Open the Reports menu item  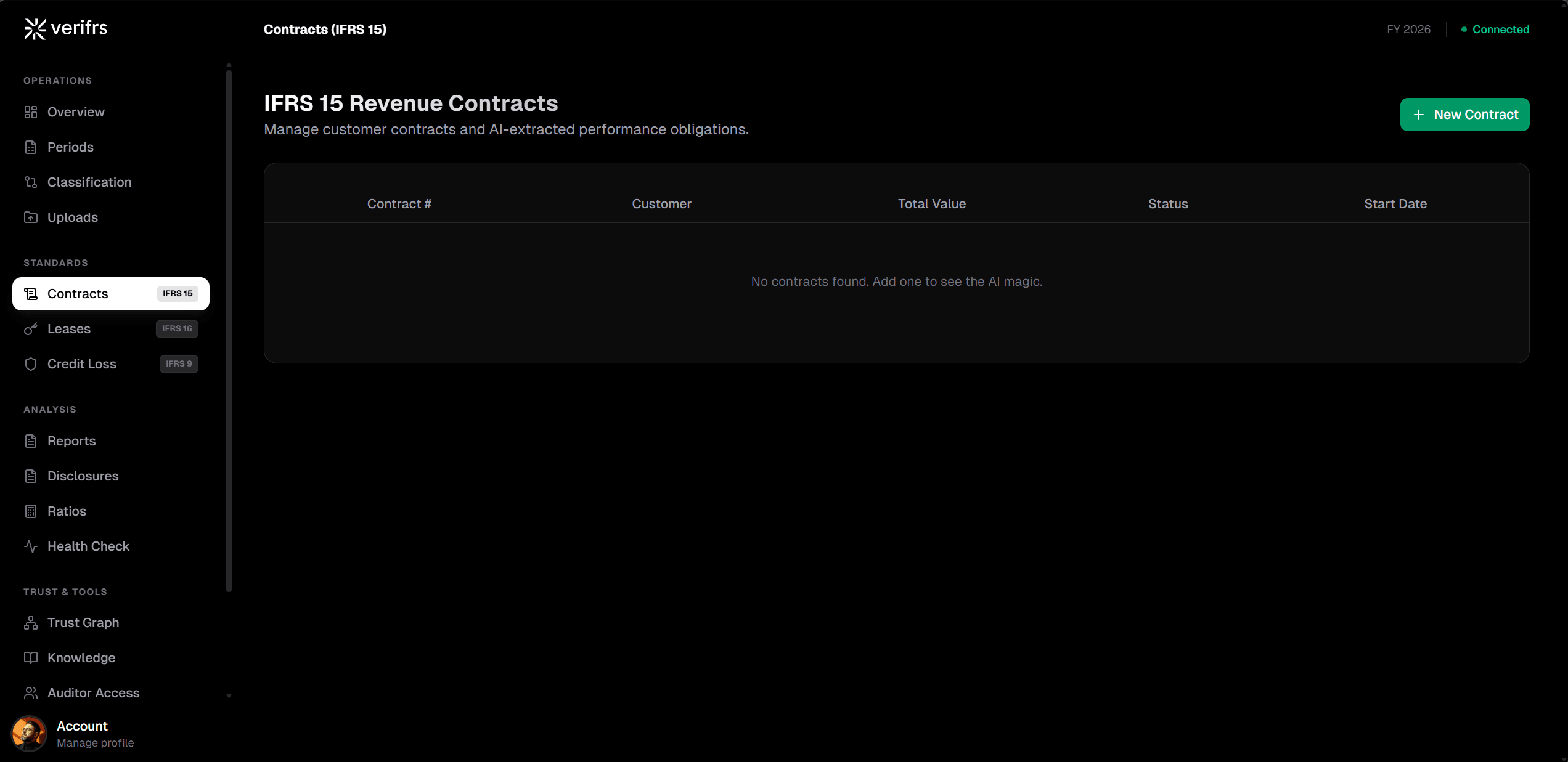(x=71, y=441)
